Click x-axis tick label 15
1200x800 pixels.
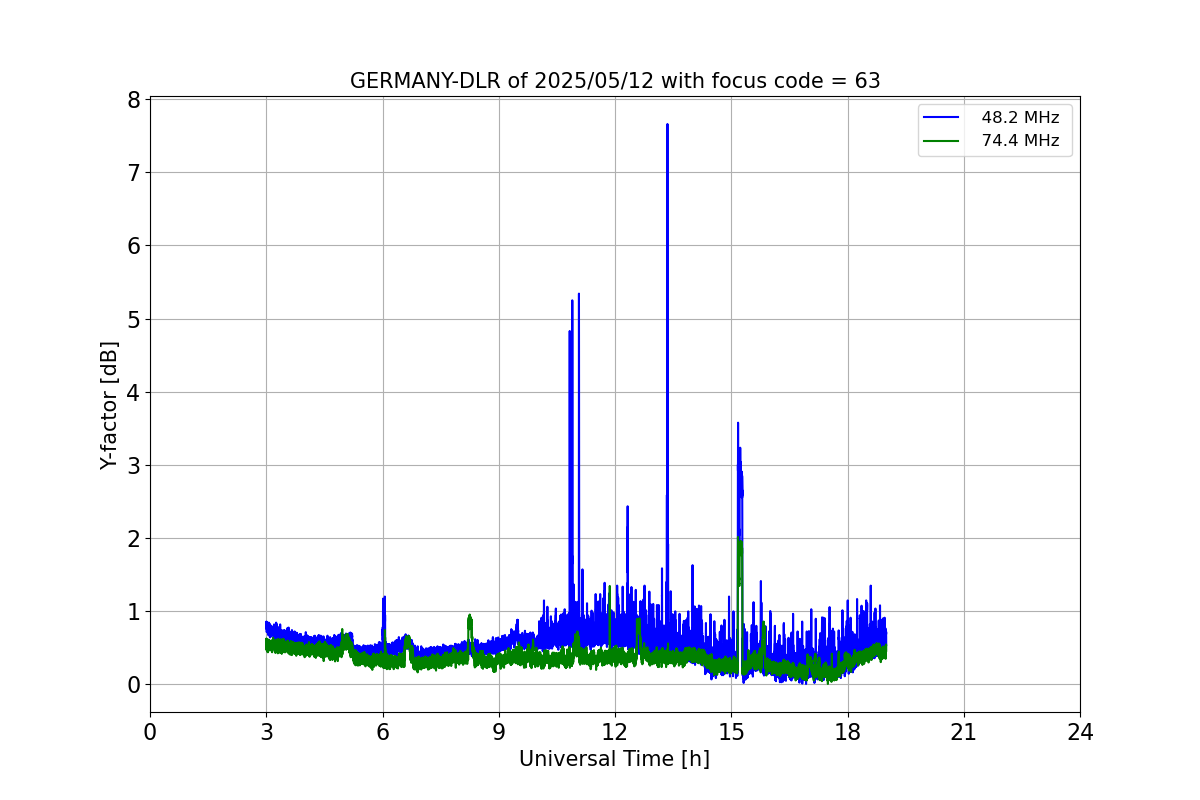point(731,732)
